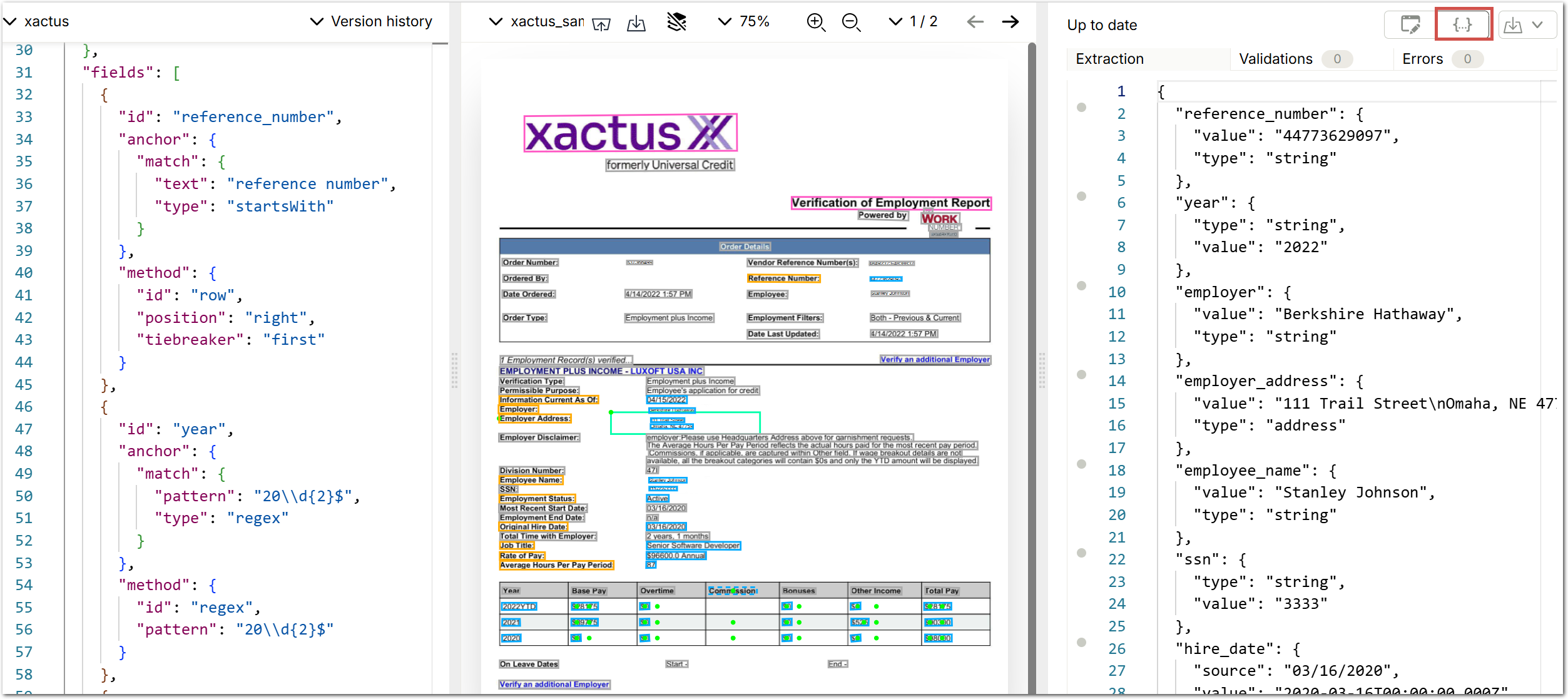
Task: Toggle the hide overlay layers icon
Action: 676,22
